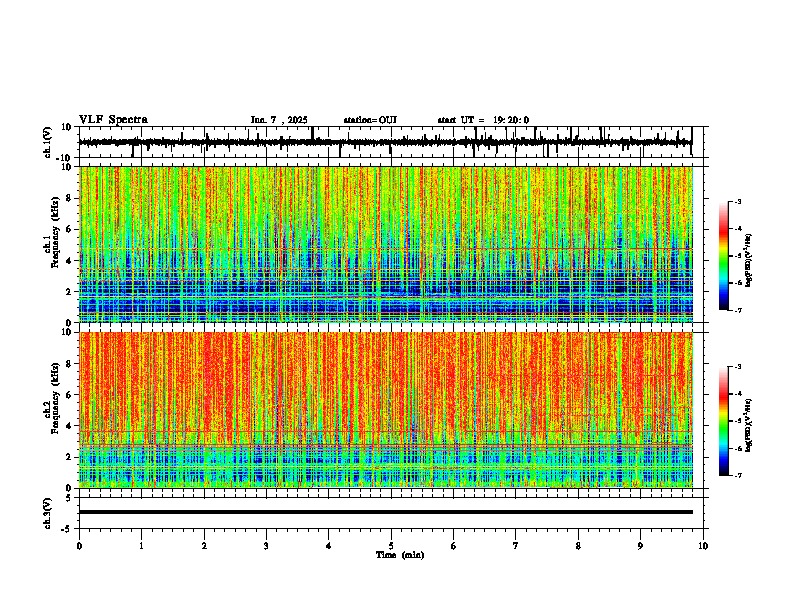Click the ch.1 spectrogram color scale bar
This screenshot has width=792, height=612.
pos(724,256)
